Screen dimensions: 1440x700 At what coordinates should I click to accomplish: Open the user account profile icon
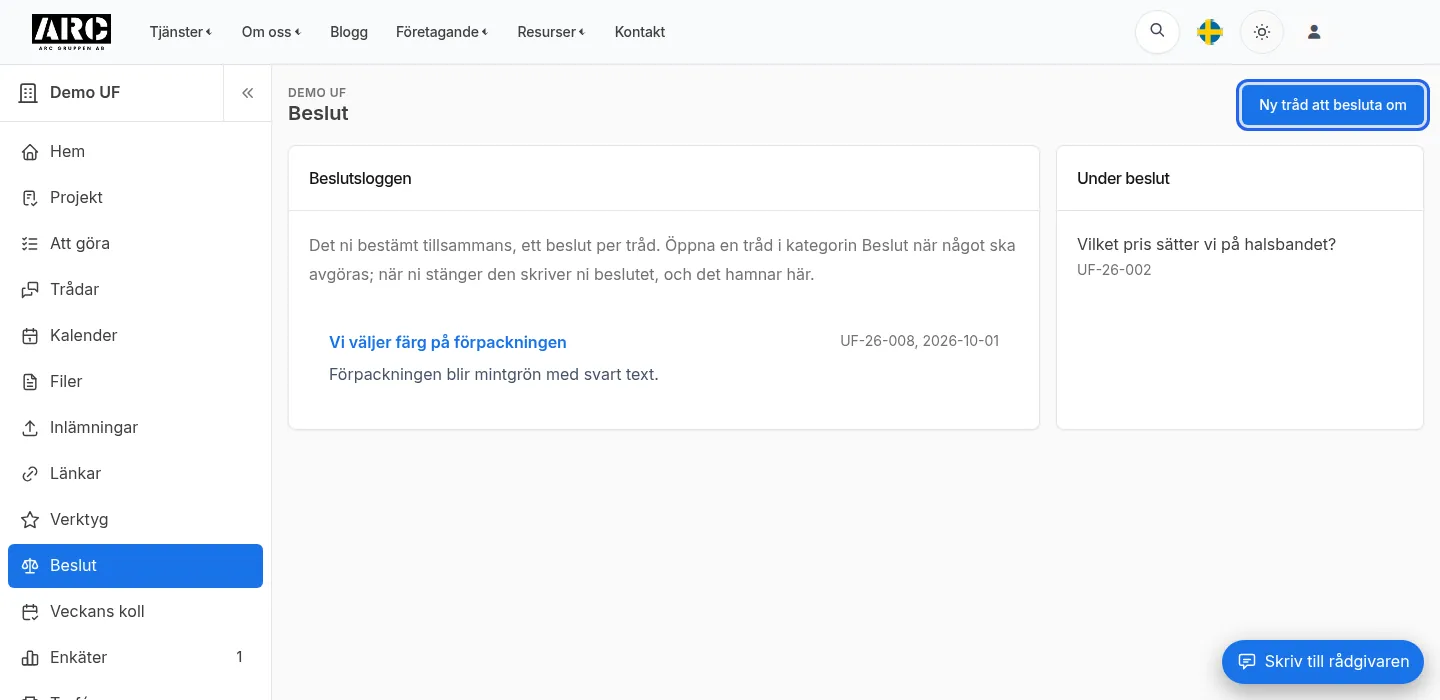coord(1314,32)
